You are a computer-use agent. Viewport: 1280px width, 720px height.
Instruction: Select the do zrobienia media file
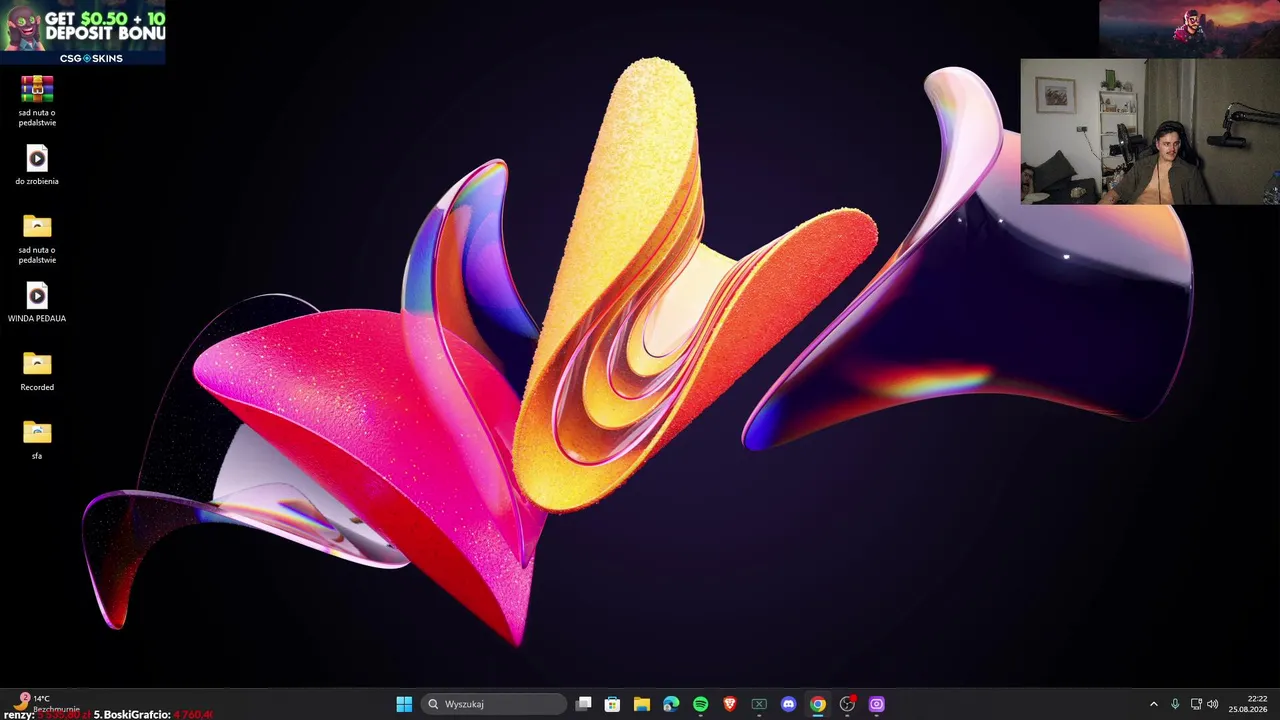coord(37,165)
